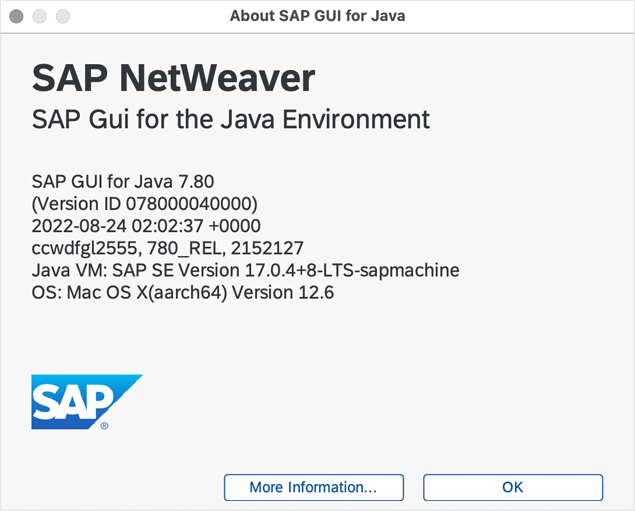
Task: Click the SAP logo image
Action: click(x=87, y=402)
